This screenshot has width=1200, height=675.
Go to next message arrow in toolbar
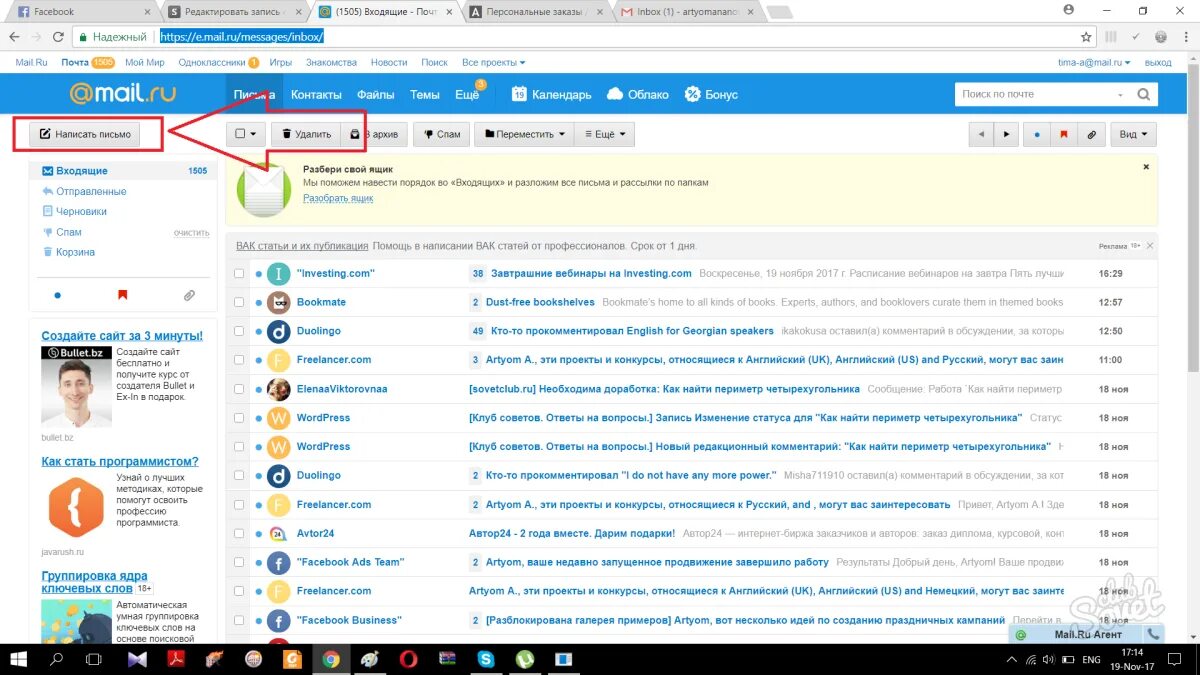coord(1005,134)
